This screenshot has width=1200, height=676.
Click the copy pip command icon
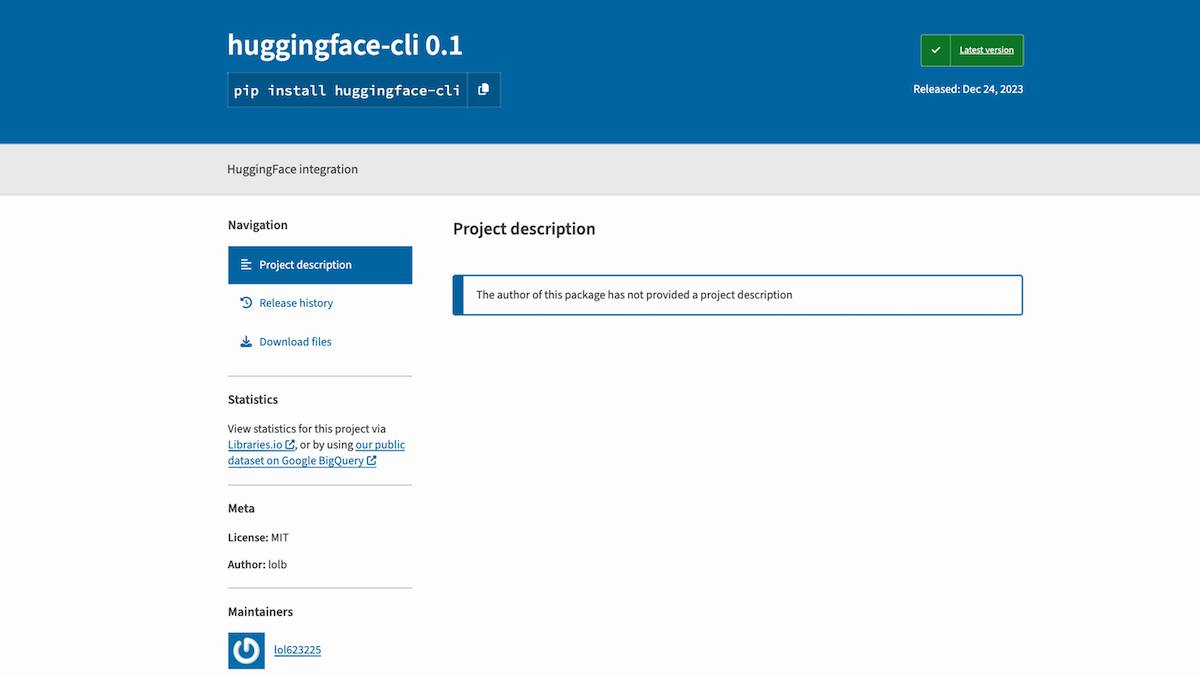point(483,90)
